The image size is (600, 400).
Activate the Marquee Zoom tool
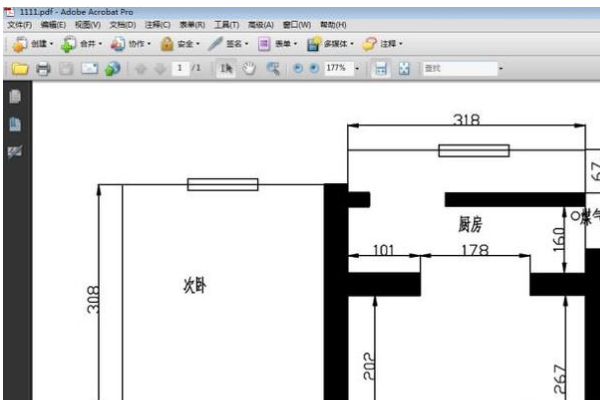point(272,69)
